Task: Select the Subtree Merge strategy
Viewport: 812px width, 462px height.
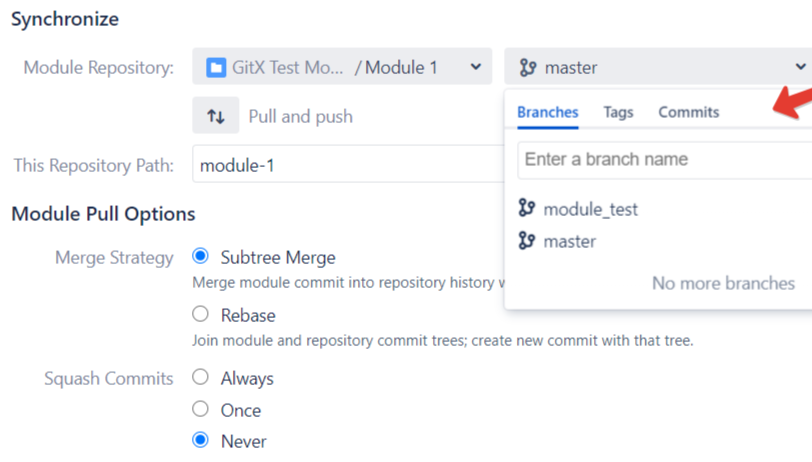Action: 200,258
